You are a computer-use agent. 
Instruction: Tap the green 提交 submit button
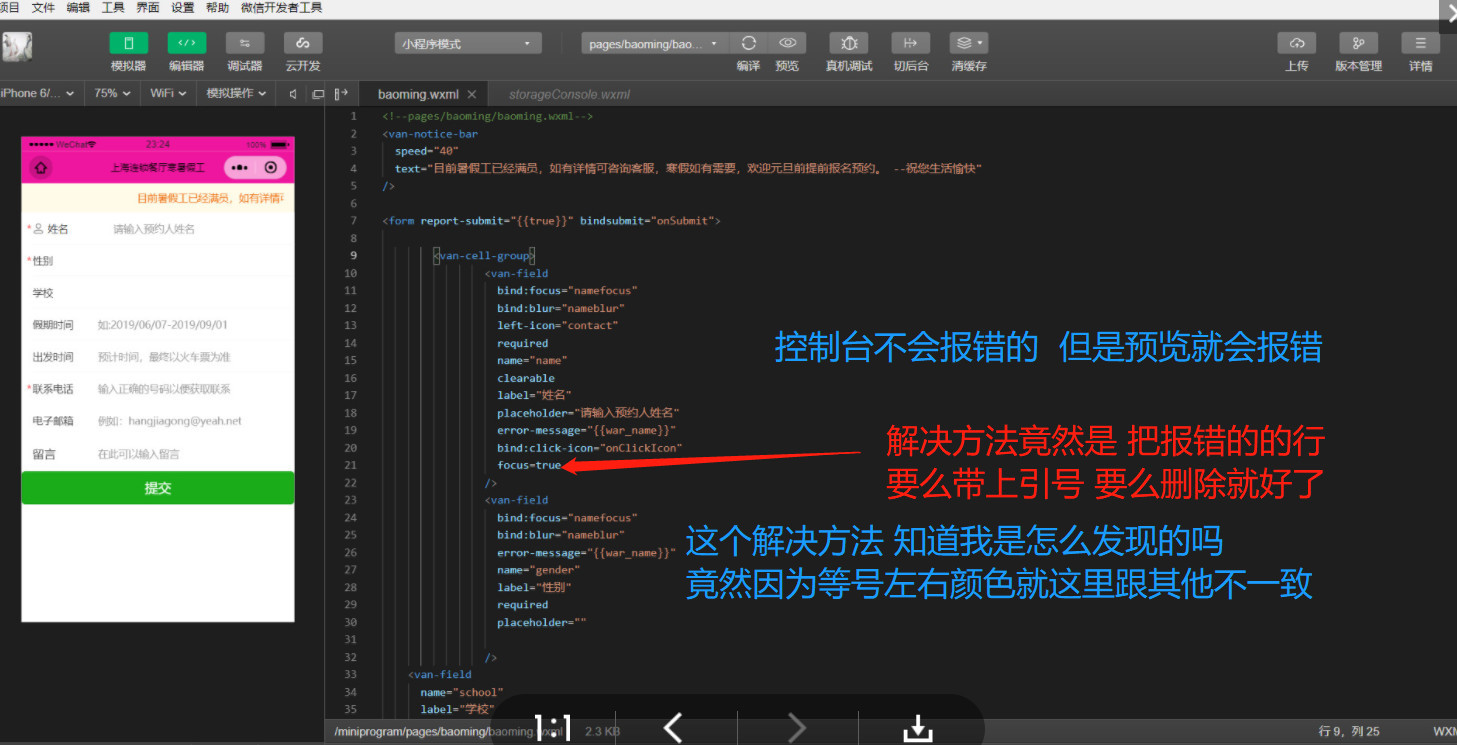[x=158, y=488]
